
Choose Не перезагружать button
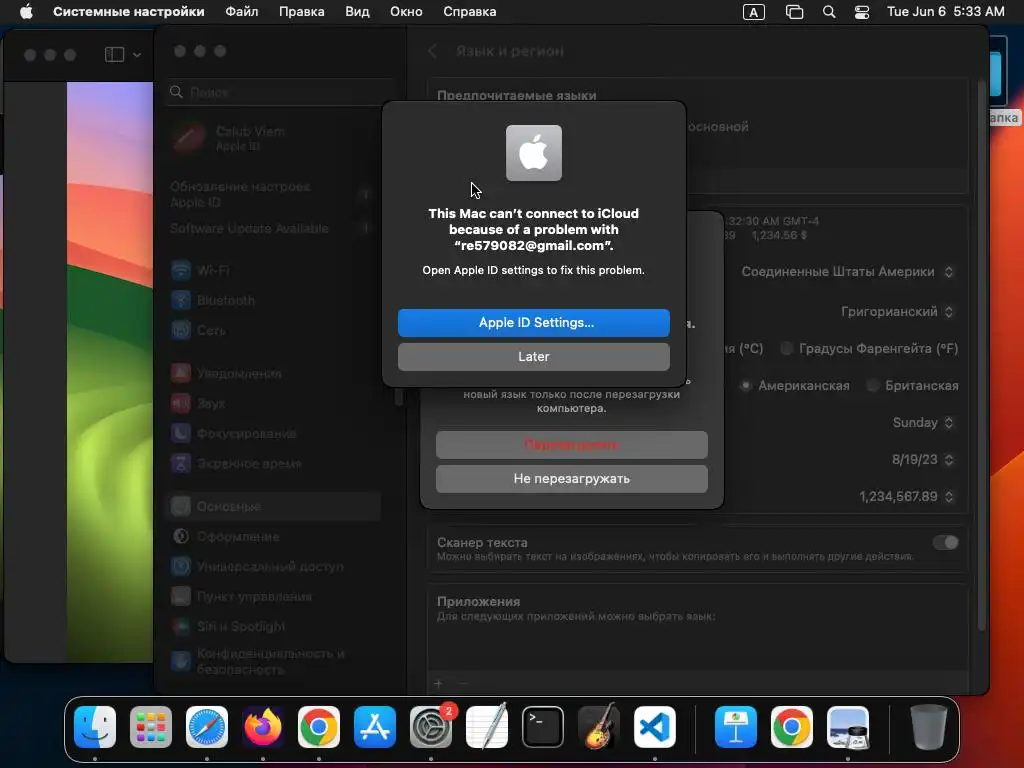[x=571, y=479]
